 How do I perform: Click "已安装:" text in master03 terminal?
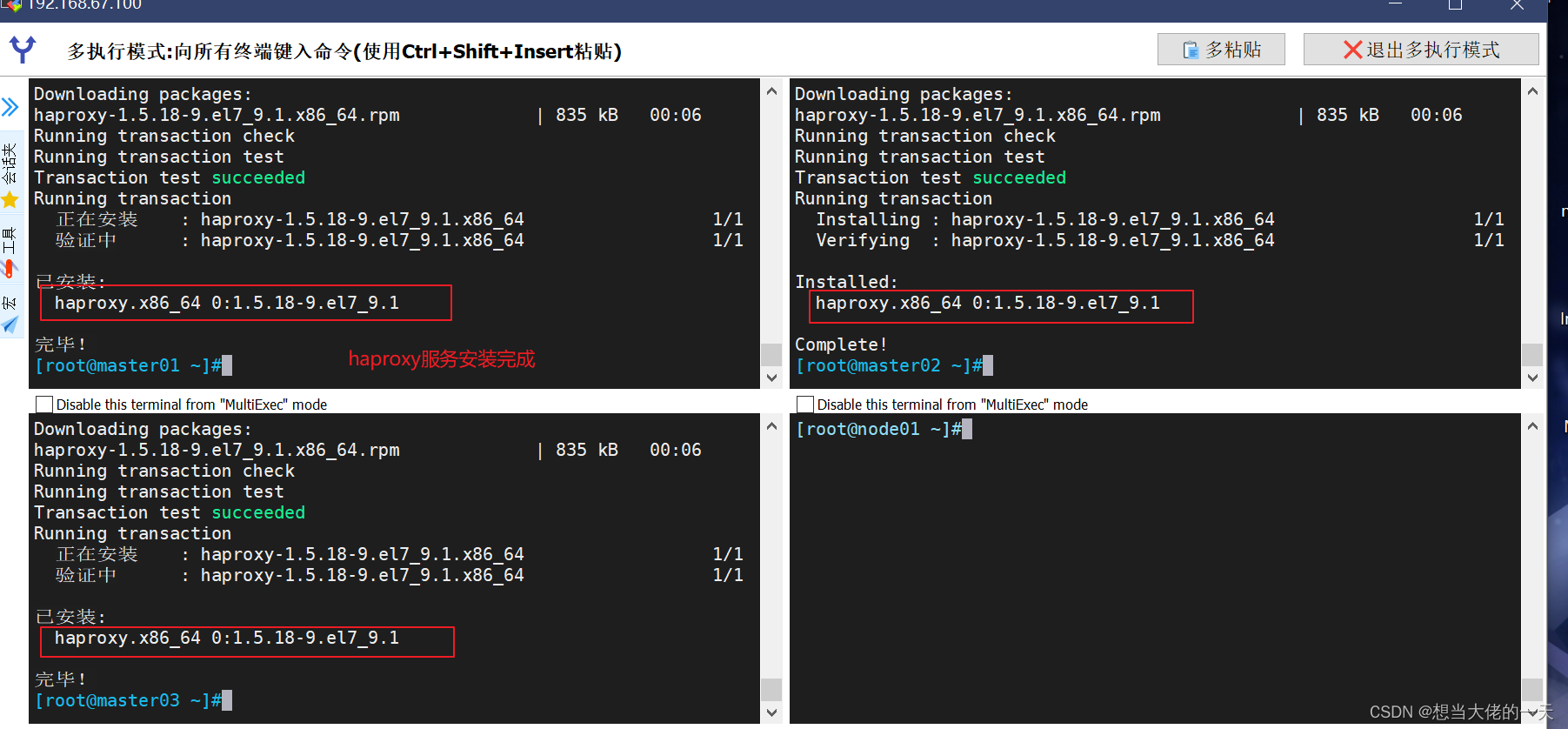pyautogui.click(x=70, y=617)
